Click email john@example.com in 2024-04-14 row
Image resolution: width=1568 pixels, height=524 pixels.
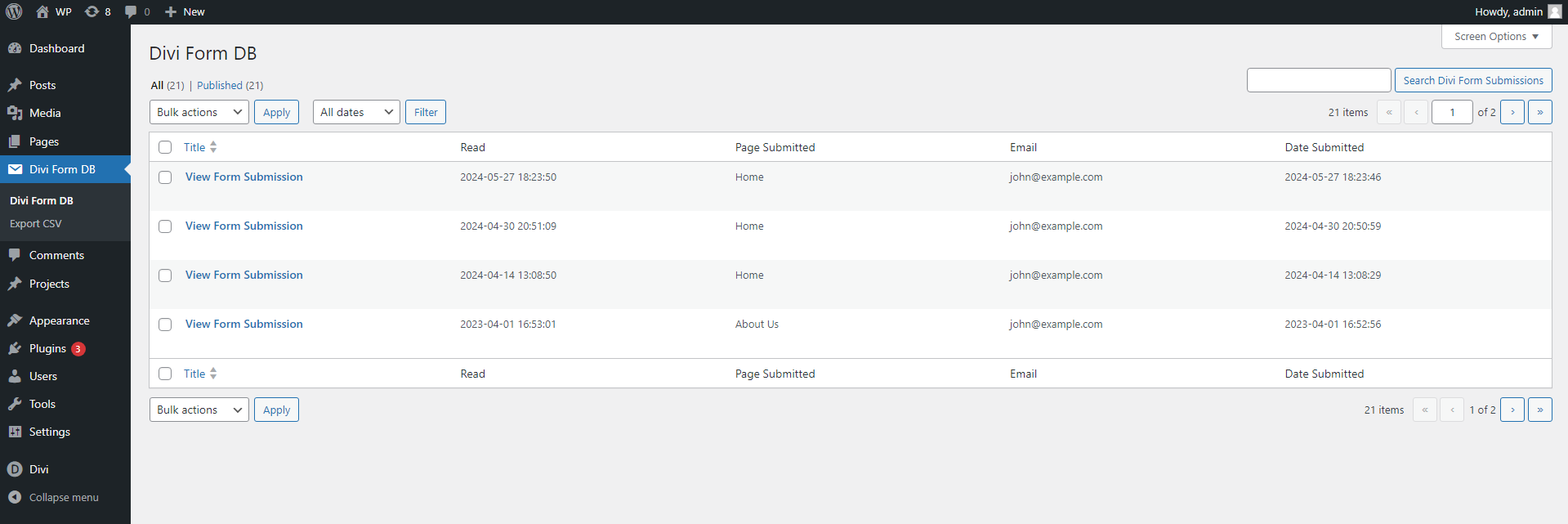click(x=1056, y=275)
